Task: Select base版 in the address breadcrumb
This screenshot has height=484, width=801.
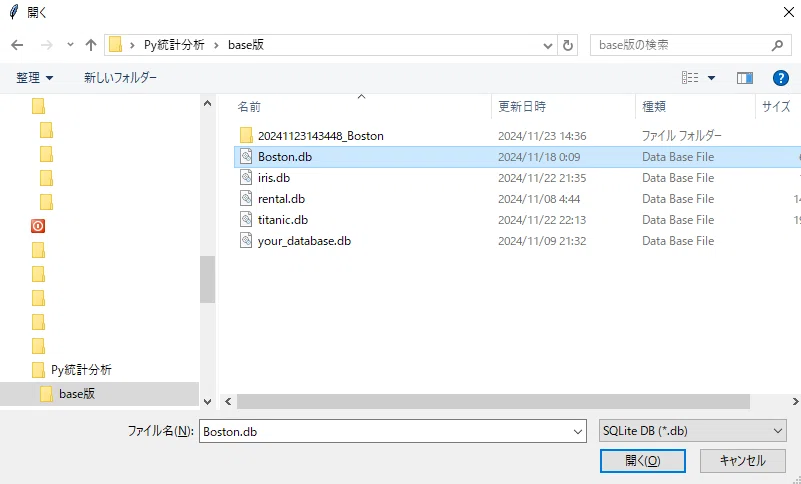Action: point(246,45)
